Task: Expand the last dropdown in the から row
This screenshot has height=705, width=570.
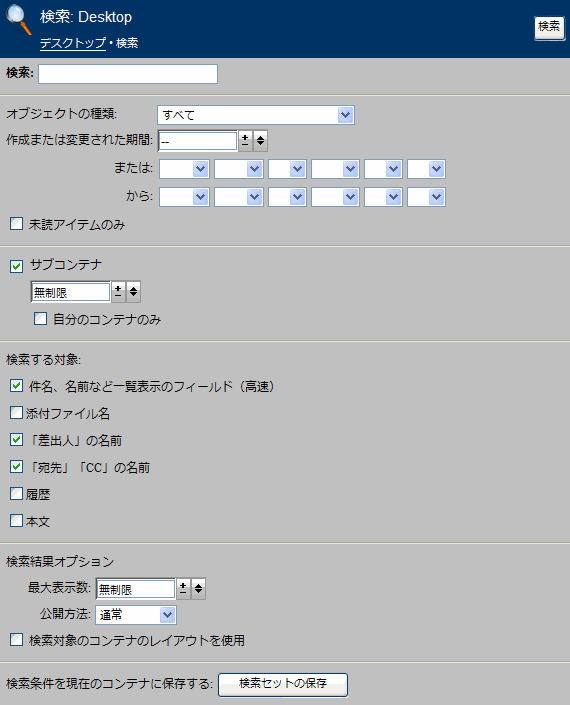Action: click(x=426, y=197)
